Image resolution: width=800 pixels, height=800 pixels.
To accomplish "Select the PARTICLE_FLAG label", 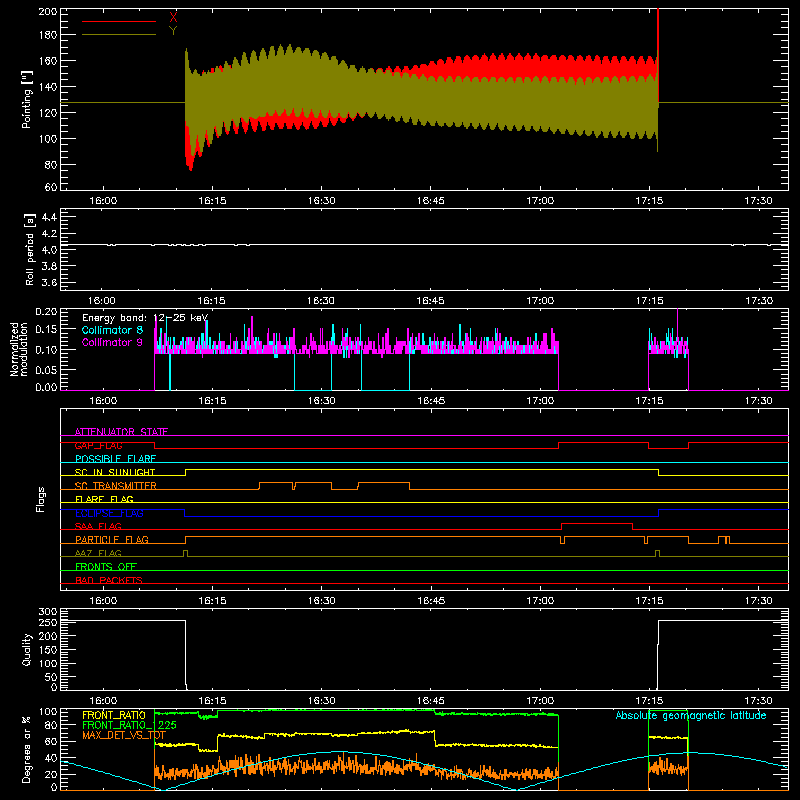I will [x=112, y=540].
